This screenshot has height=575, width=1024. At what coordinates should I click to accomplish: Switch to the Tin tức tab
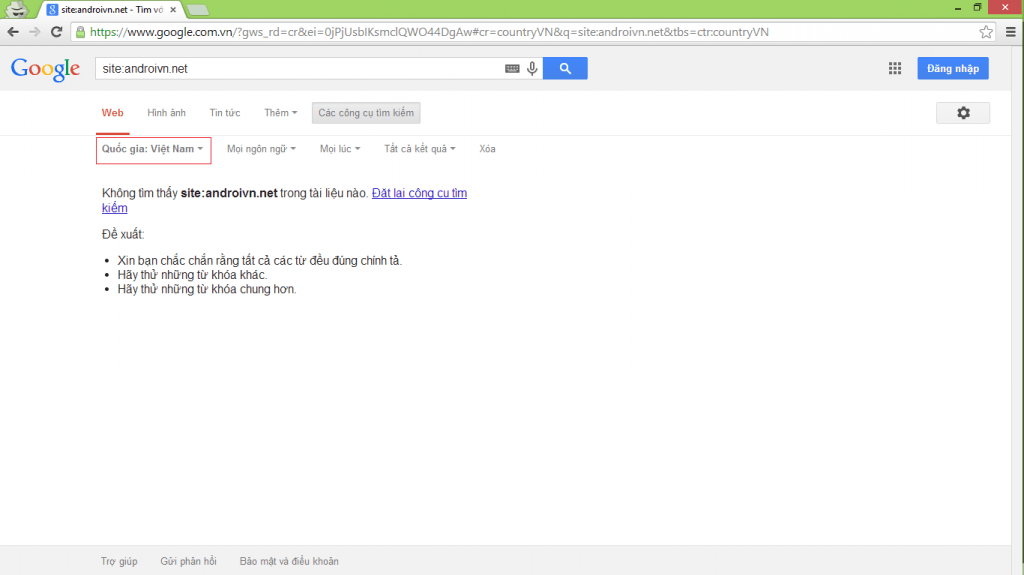pos(225,113)
